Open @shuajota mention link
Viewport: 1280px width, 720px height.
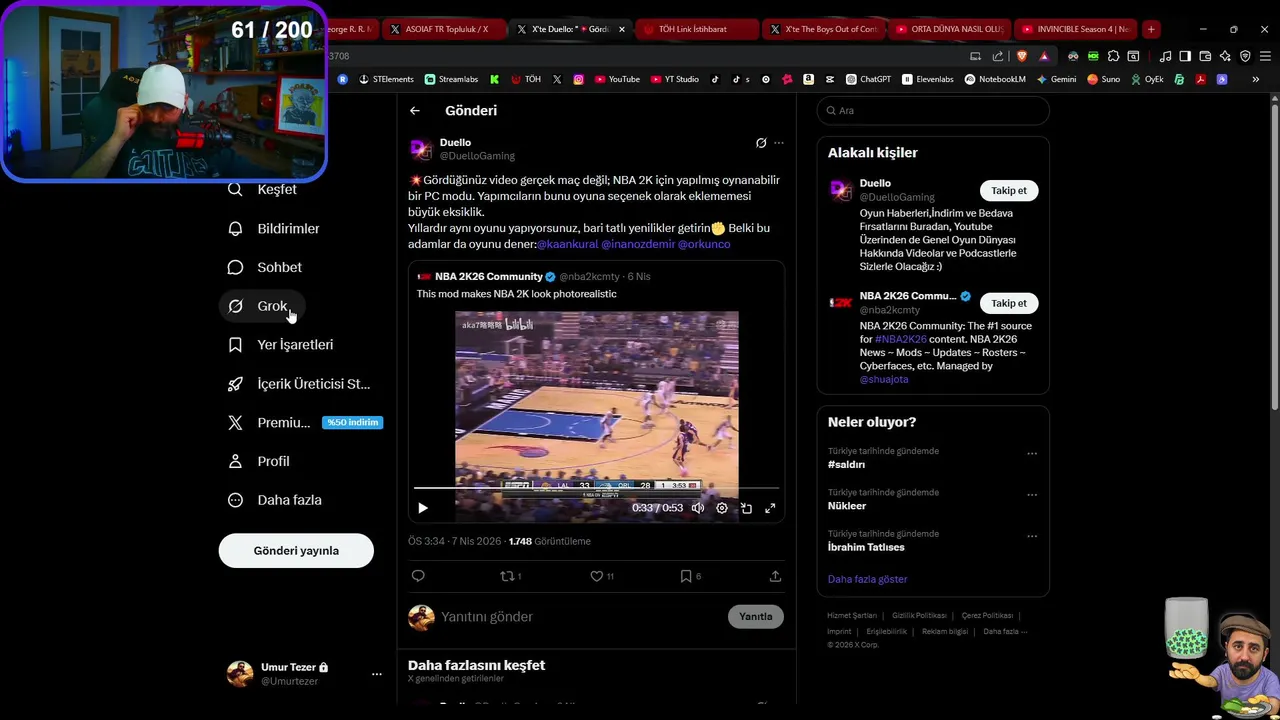(884, 379)
